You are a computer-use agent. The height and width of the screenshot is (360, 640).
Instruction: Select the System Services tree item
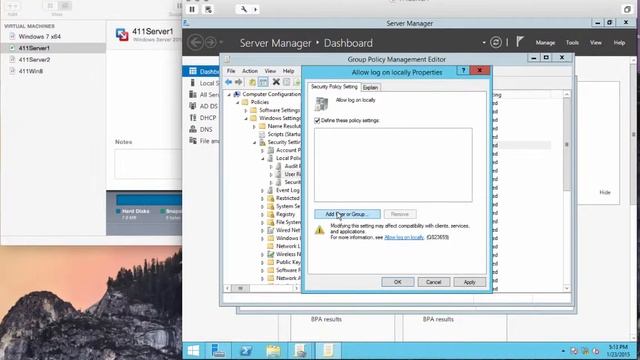pyautogui.click(x=284, y=206)
